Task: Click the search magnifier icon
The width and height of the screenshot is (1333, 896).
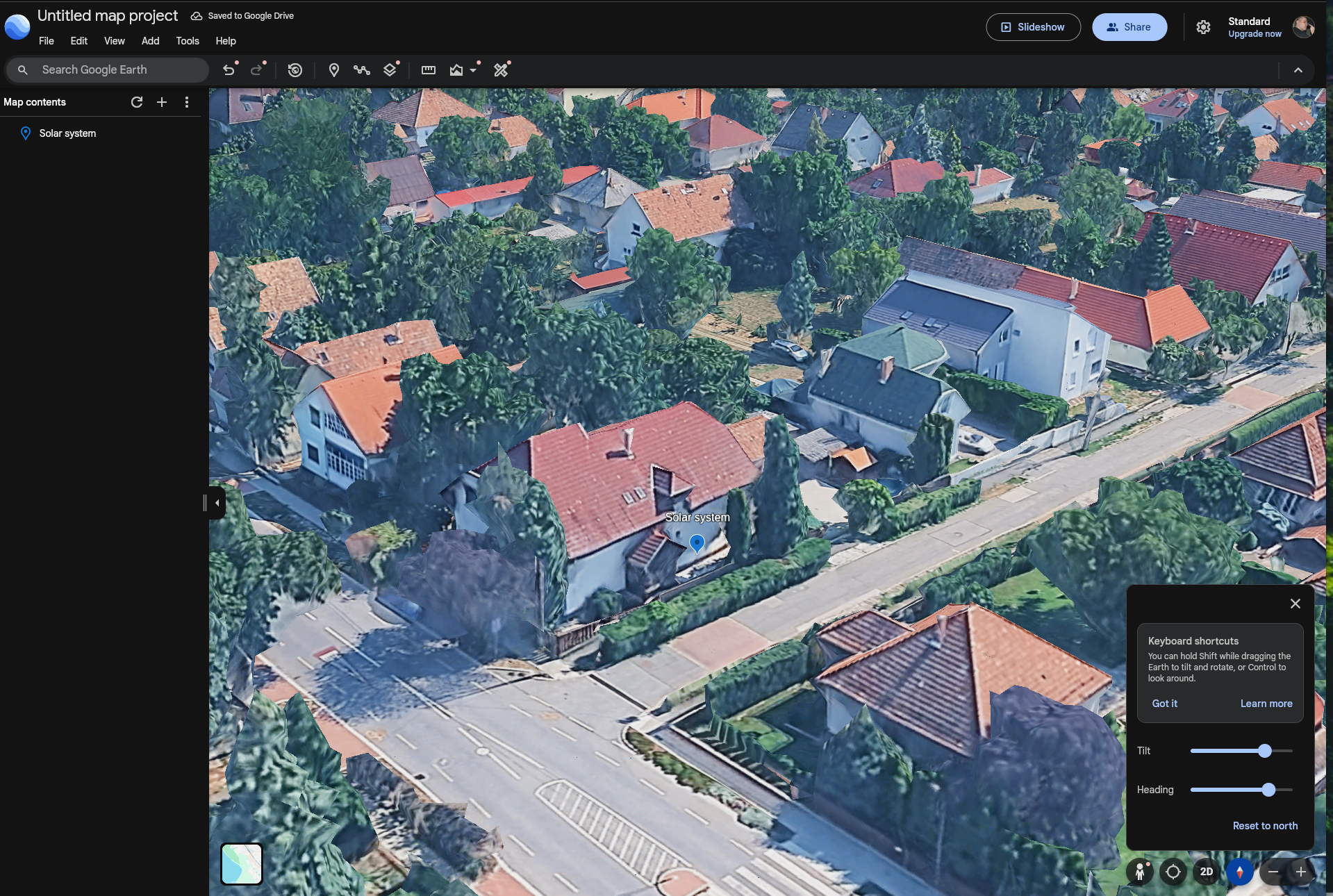Action: coord(23,70)
